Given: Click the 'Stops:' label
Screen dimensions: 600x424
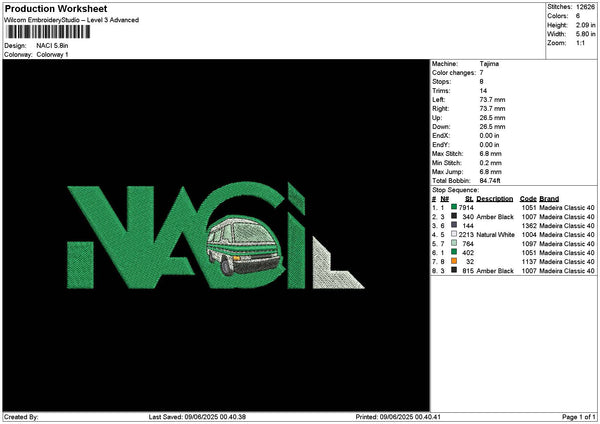Looking at the screenshot, I should pos(442,82).
